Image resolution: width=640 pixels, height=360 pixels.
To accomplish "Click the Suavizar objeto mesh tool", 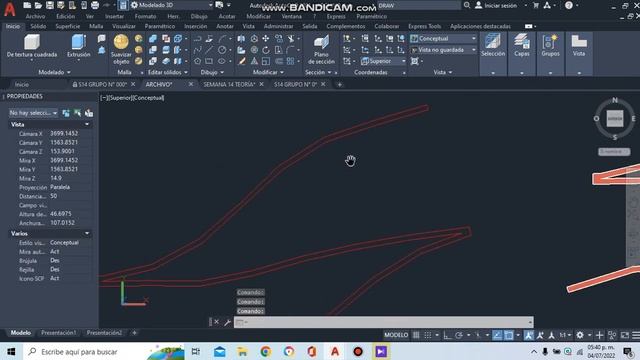I will tap(121, 49).
